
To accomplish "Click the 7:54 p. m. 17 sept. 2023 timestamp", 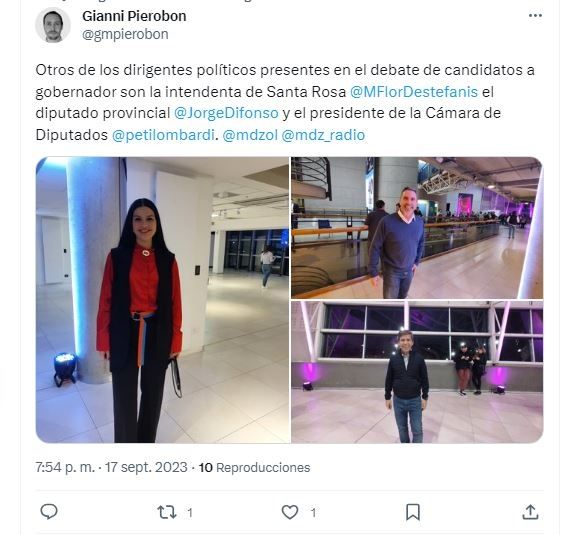I will tap(112, 467).
